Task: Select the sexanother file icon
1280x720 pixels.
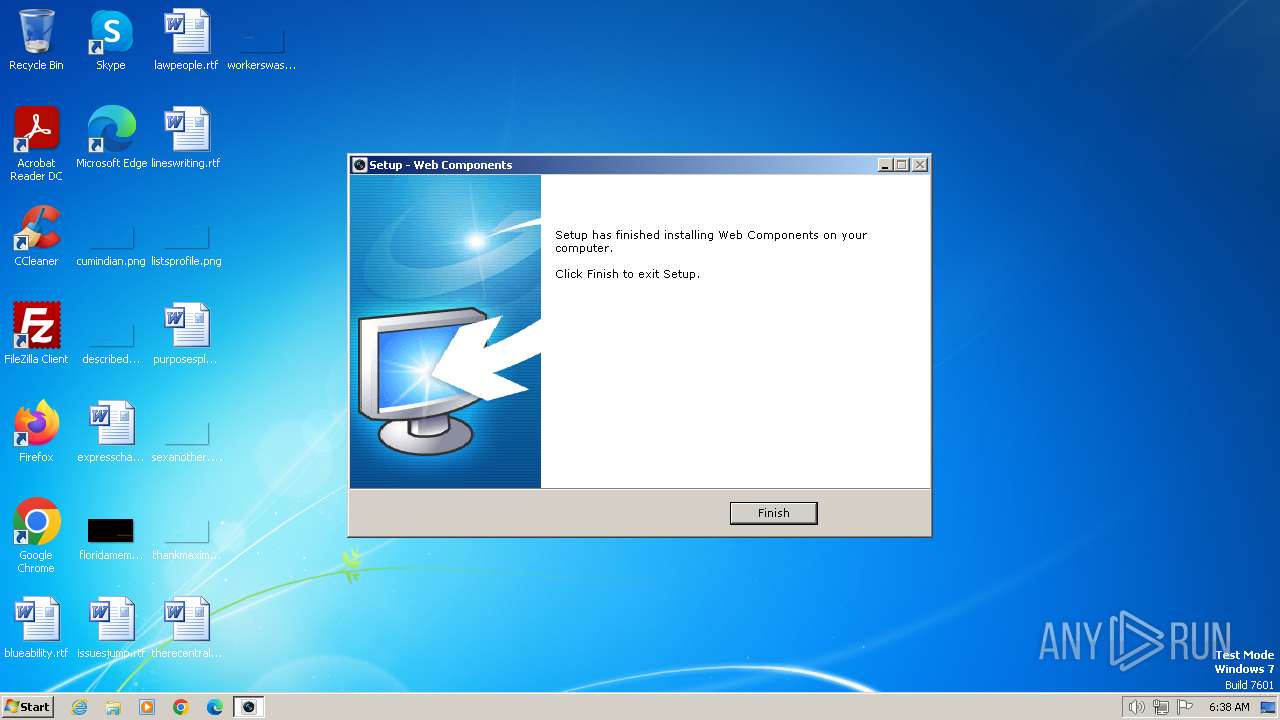Action: (186, 442)
